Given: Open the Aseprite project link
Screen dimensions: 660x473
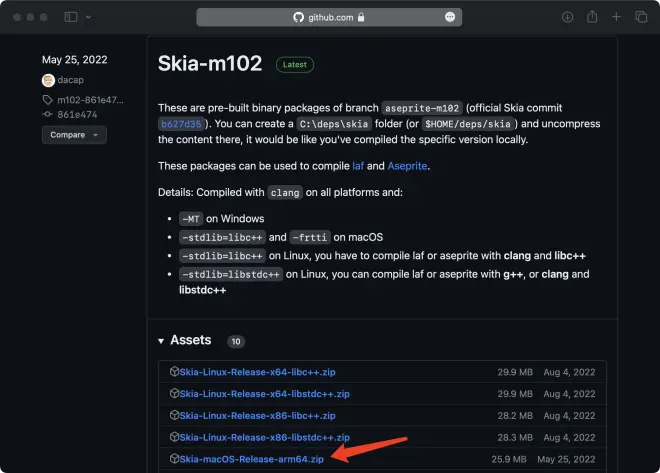Looking at the screenshot, I should (x=407, y=166).
